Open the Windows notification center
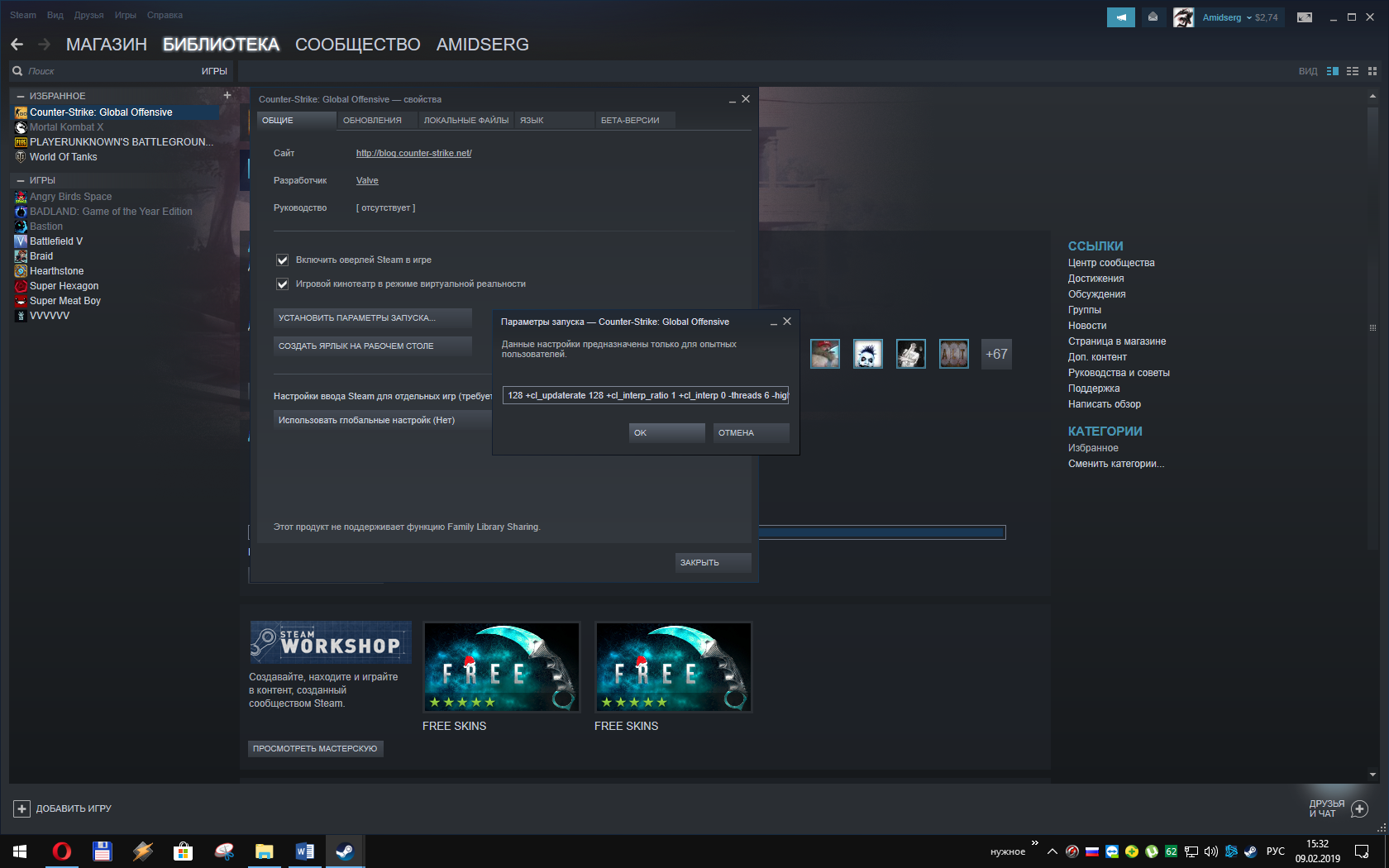 point(1362,851)
